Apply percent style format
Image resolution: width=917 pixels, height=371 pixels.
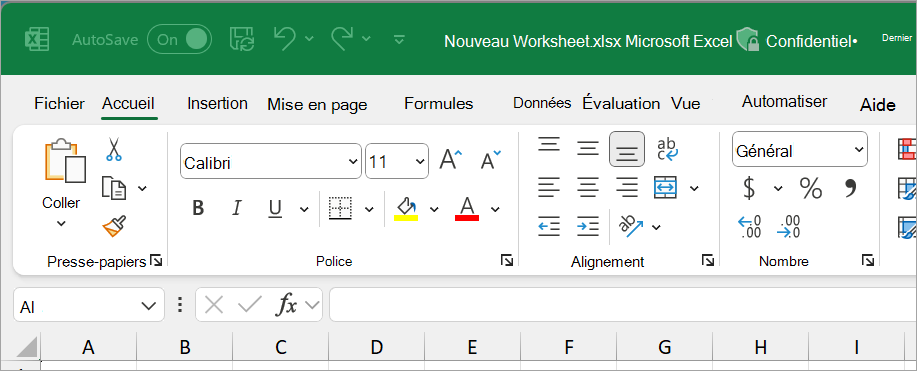pos(811,188)
